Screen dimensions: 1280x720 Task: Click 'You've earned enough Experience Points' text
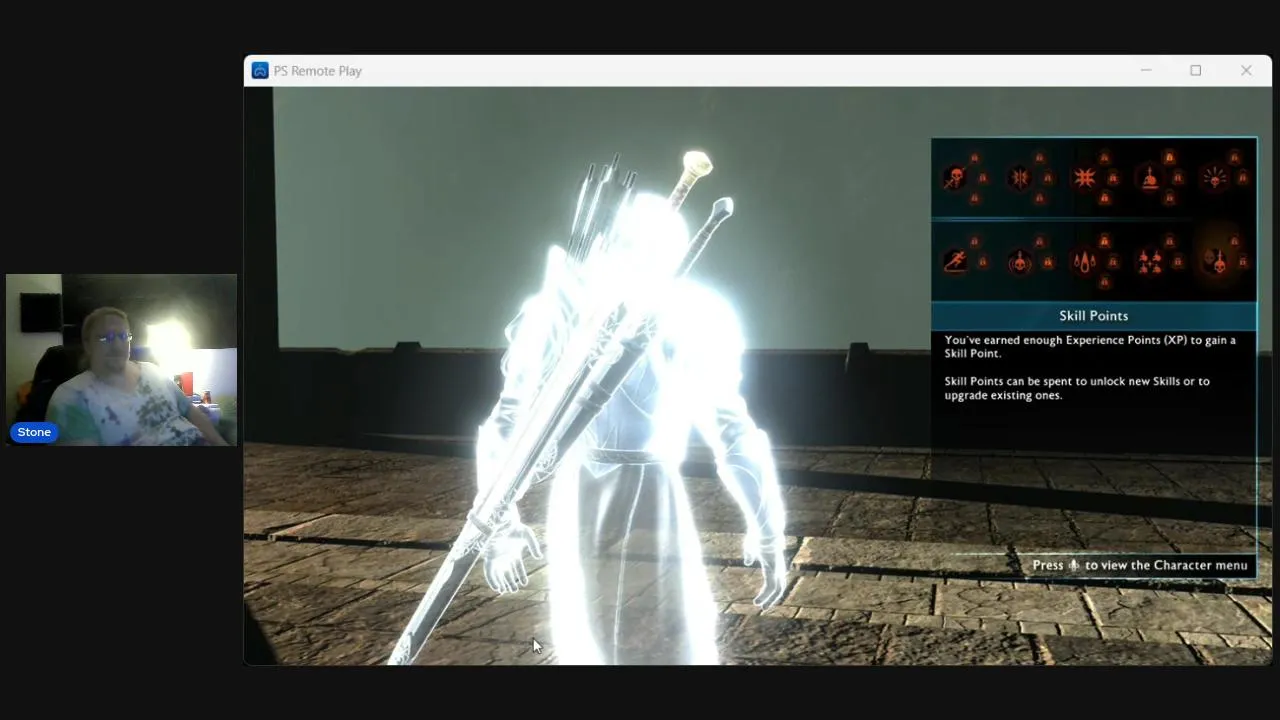click(1090, 347)
